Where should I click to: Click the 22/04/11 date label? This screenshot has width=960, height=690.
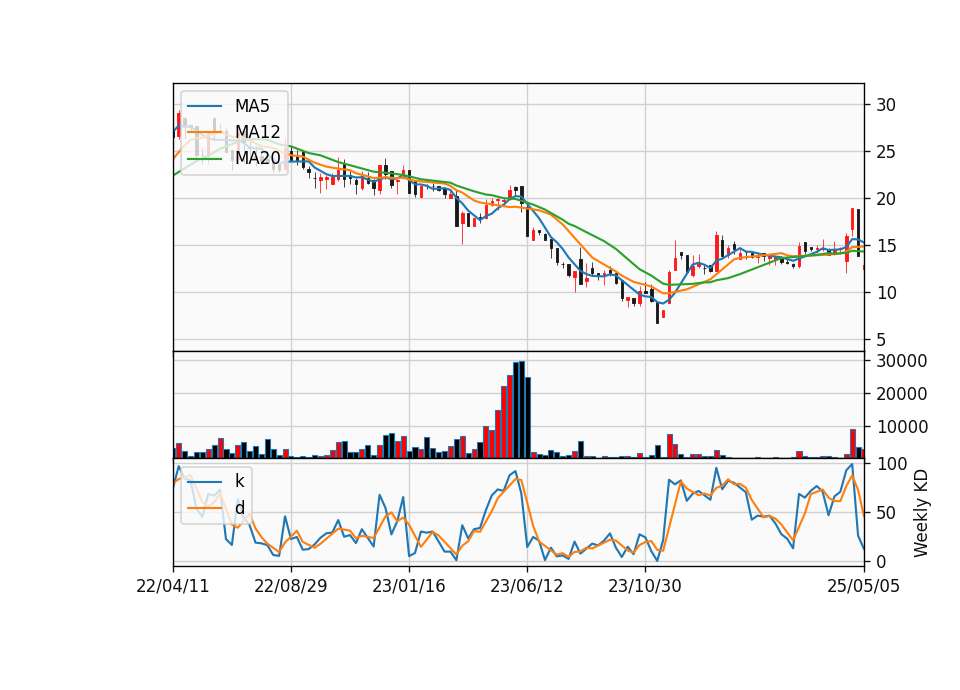point(173,586)
